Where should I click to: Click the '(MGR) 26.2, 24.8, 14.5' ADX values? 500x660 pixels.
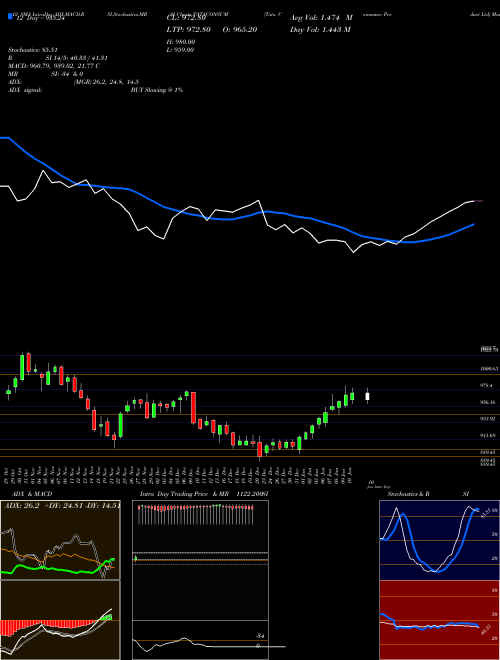click(x=106, y=82)
